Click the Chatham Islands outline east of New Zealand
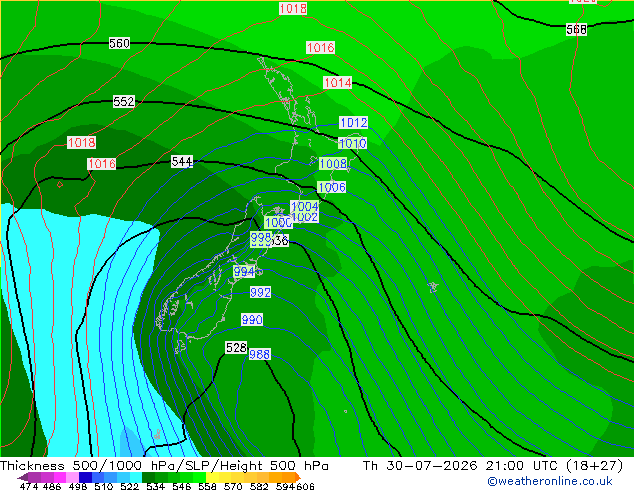Screen dimensions: 634x490 433,287
